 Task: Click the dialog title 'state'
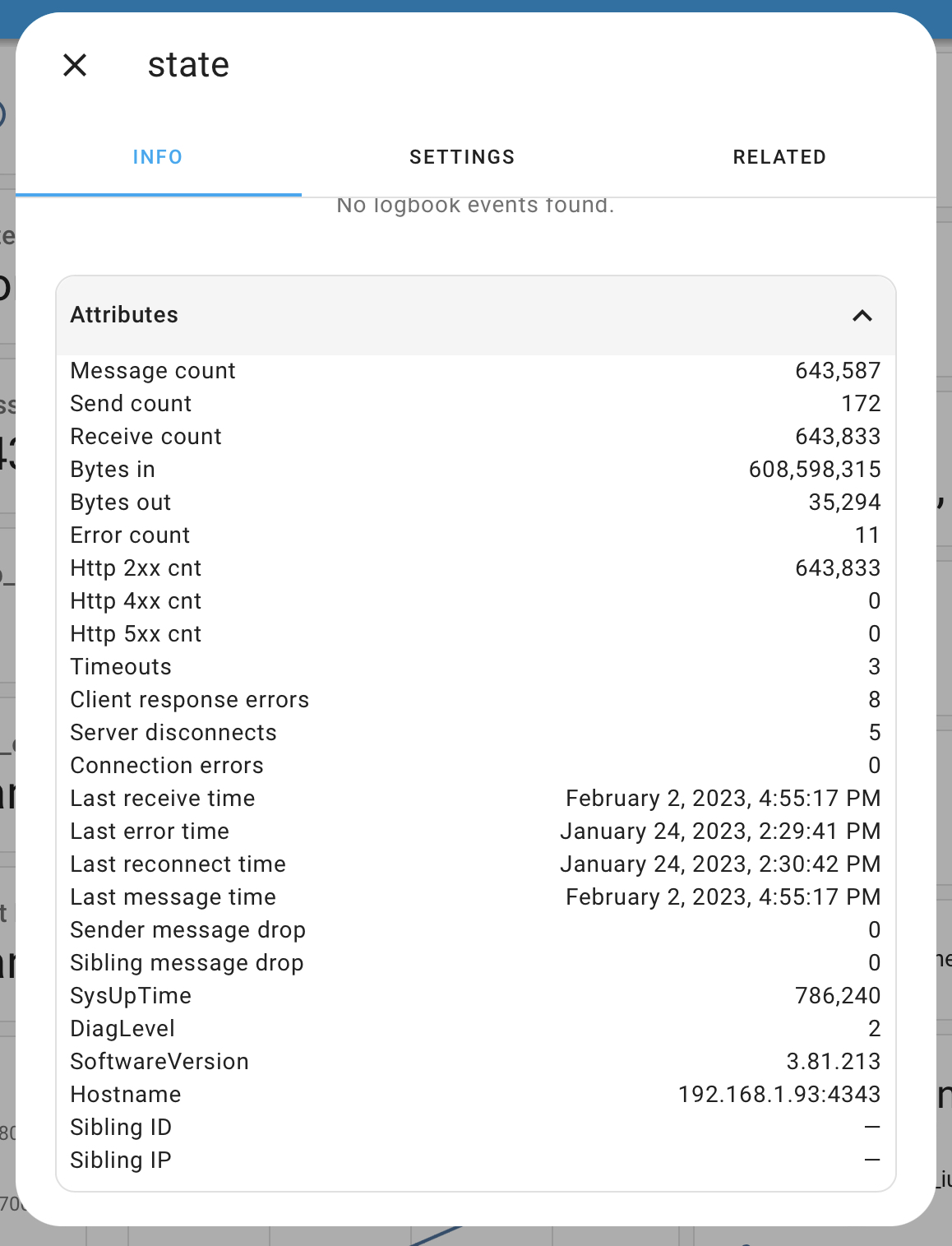[188, 64]
